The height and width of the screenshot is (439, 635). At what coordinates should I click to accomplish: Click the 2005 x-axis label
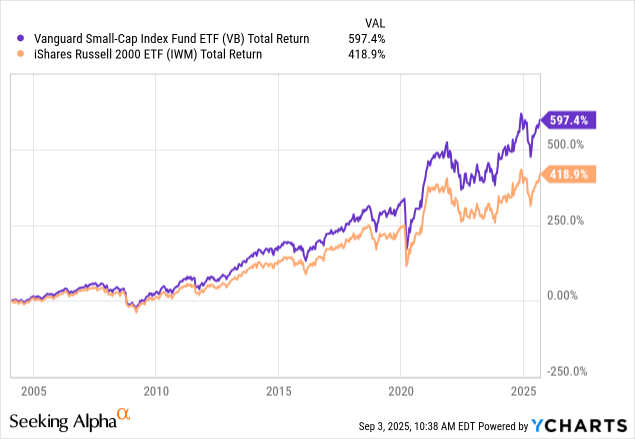33,388
